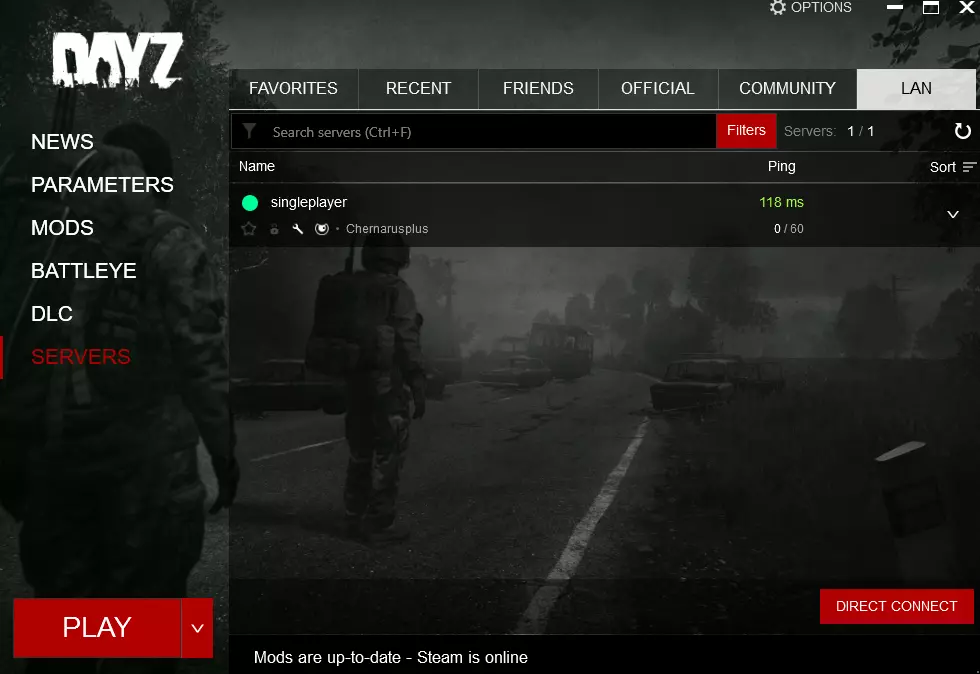Click the filter funnel icon in search bar
Screen dimensions: 980x674
pos(249,131)
